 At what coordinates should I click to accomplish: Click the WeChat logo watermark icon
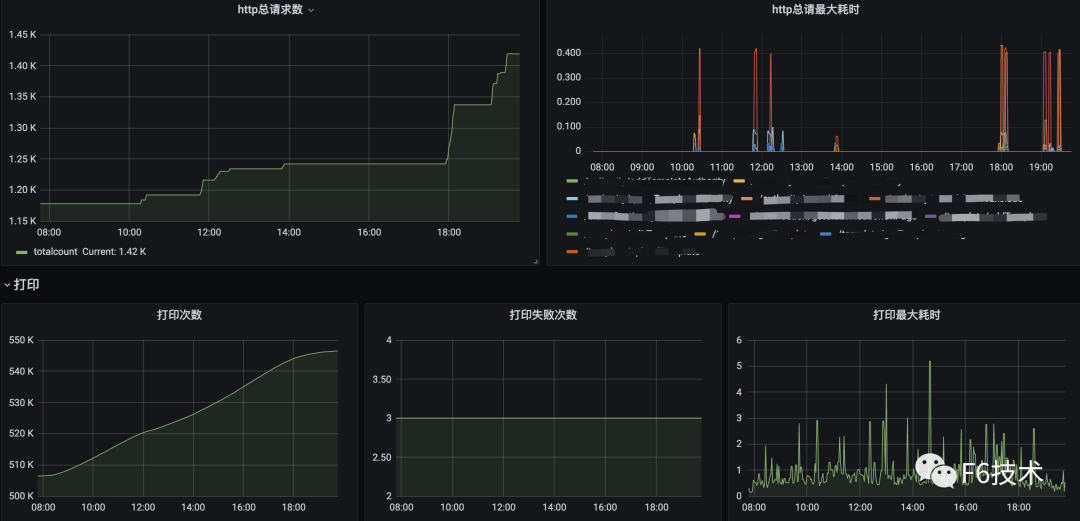(x=938, y=470)
